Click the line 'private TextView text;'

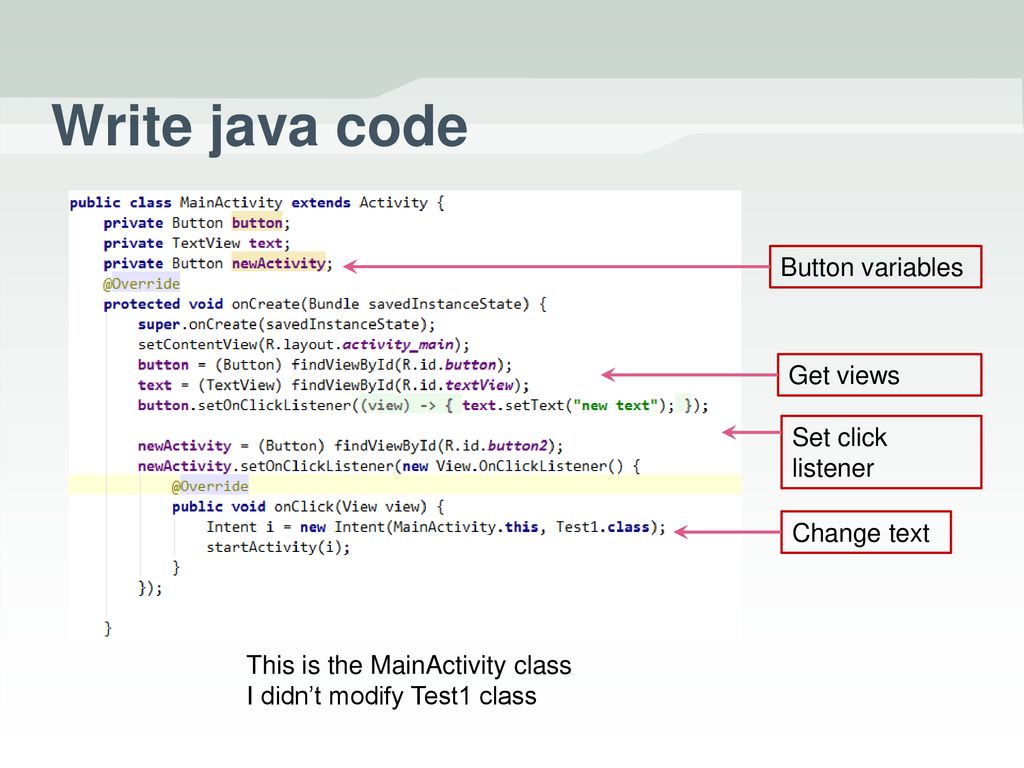click(197, 244)
